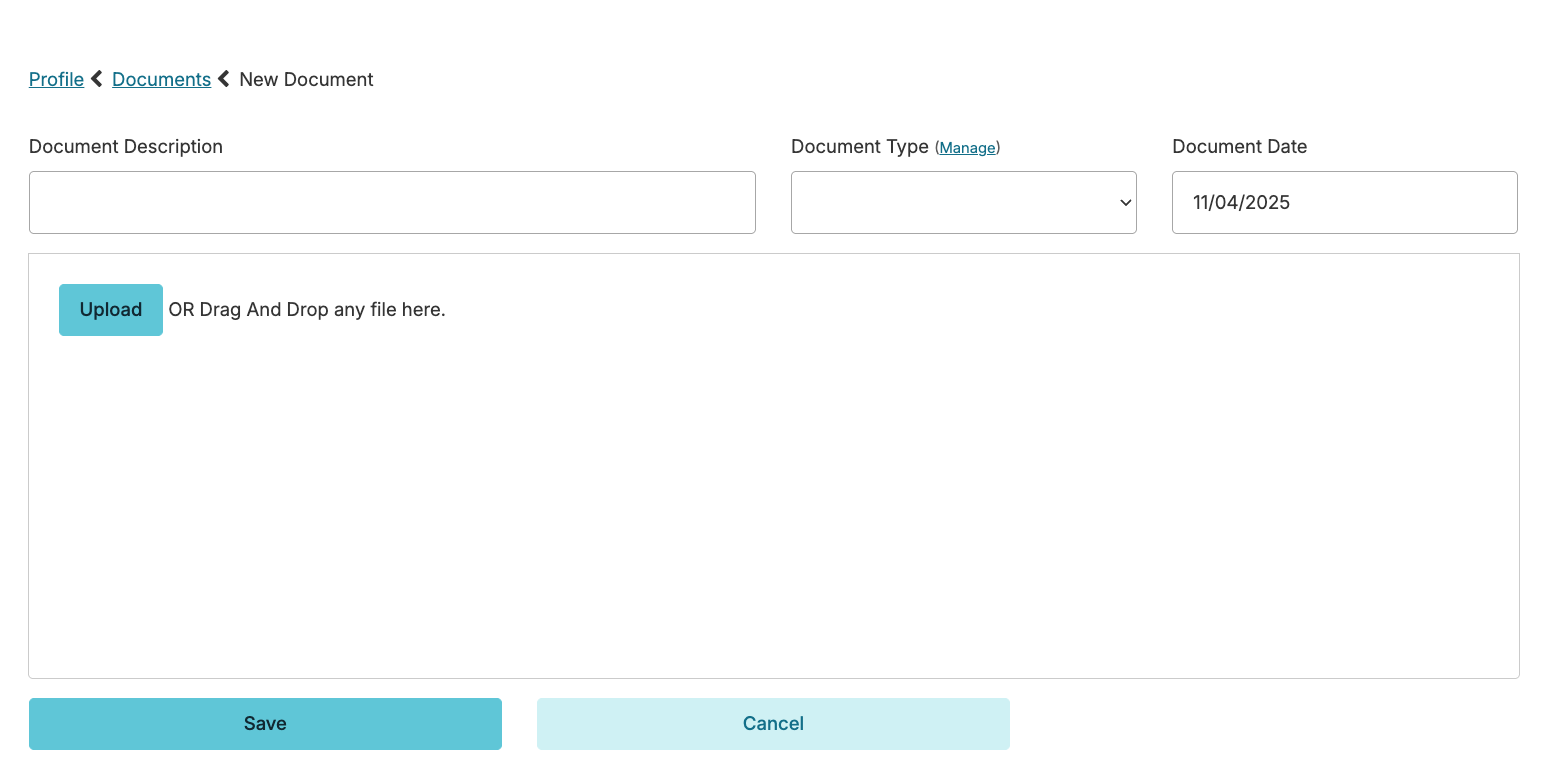Image resolution: width=1543 pixels, height=766 pixels.
Task: Click the 'Document Type' label text
Action: tap(860, 146)
